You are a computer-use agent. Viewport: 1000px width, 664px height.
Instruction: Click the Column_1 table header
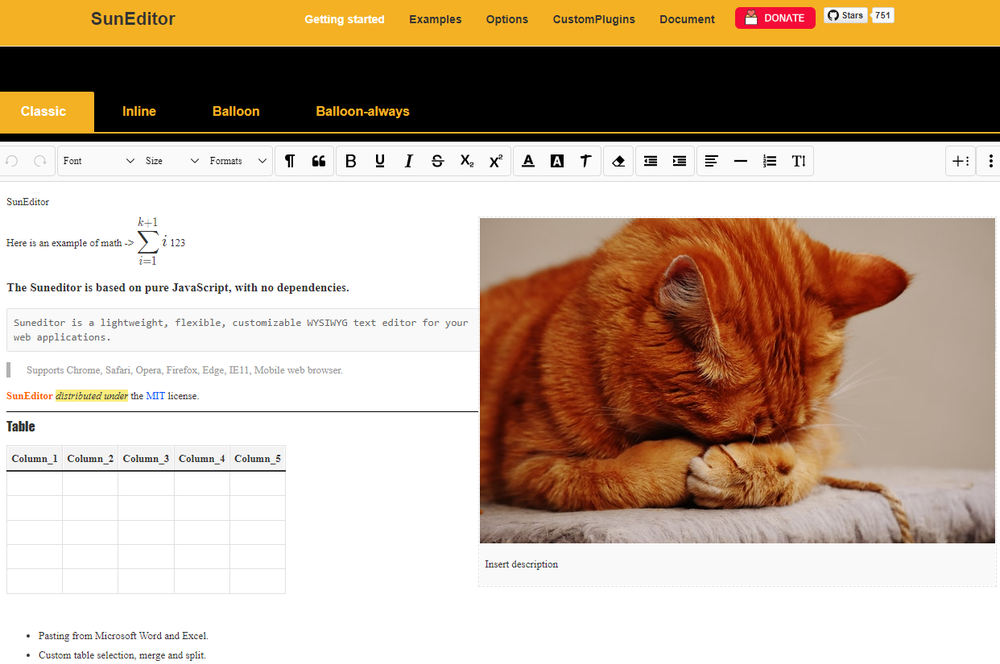point(34,459)
